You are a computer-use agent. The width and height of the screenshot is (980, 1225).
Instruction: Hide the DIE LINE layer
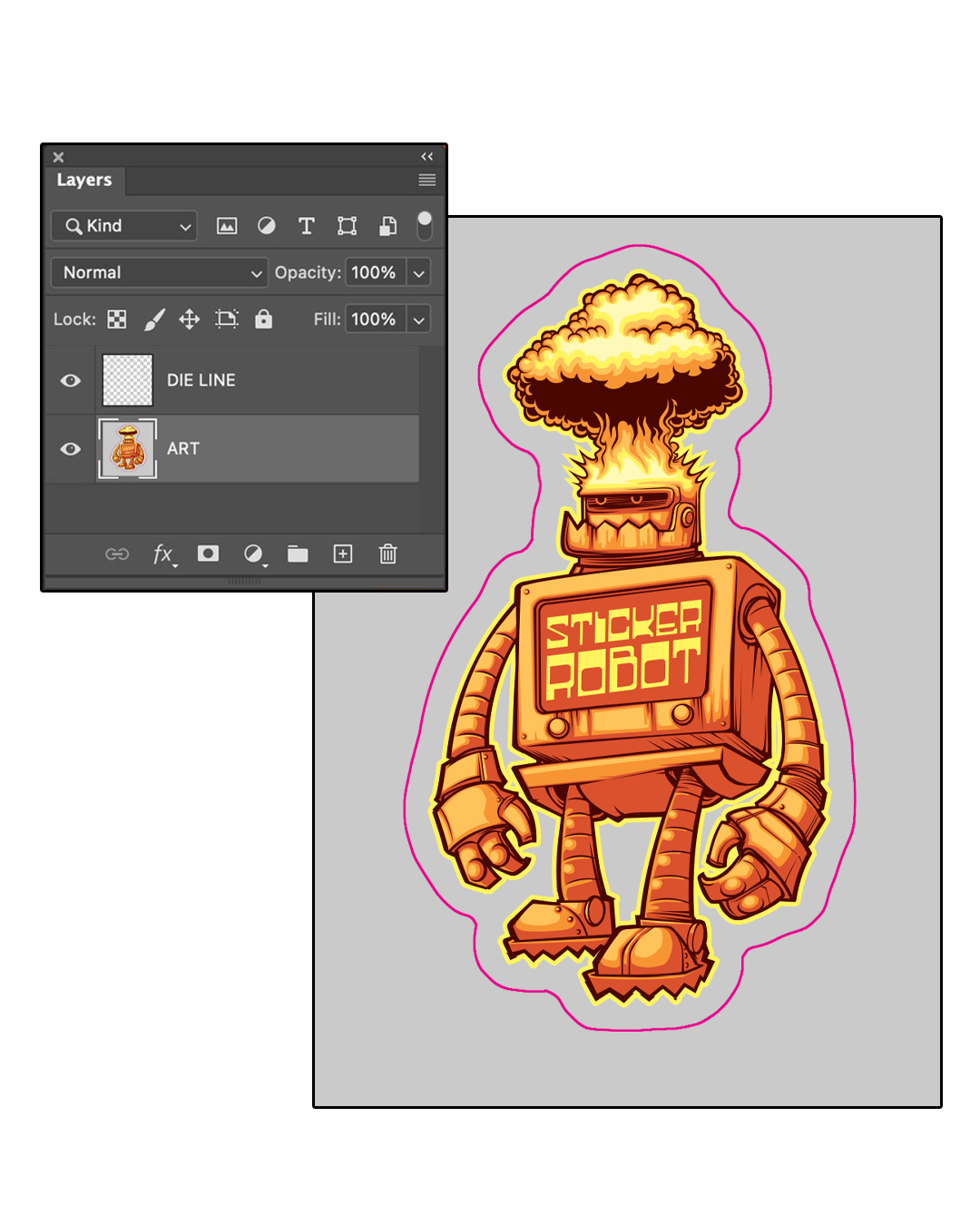click(70, 380)
